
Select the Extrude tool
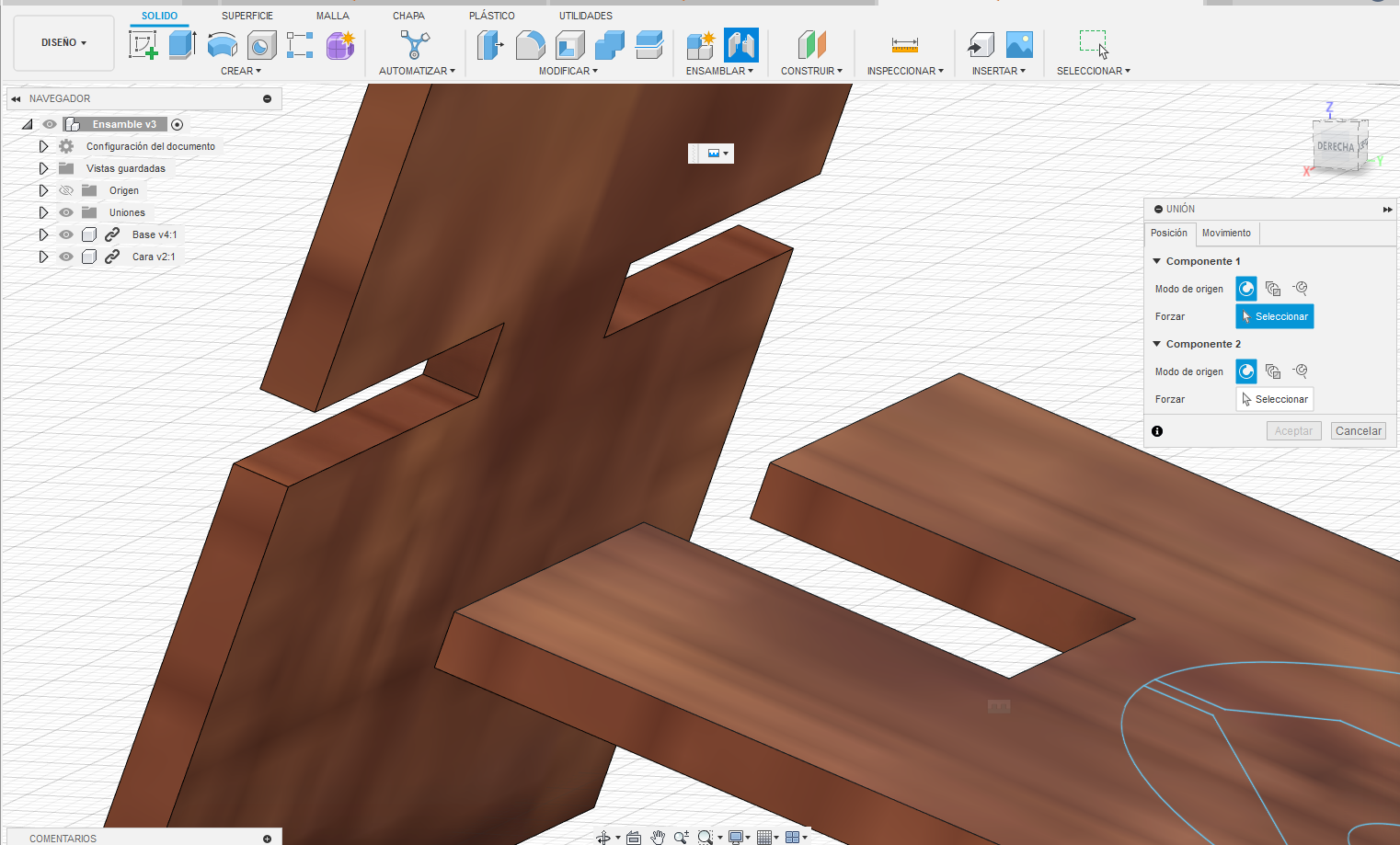point(182,44)
